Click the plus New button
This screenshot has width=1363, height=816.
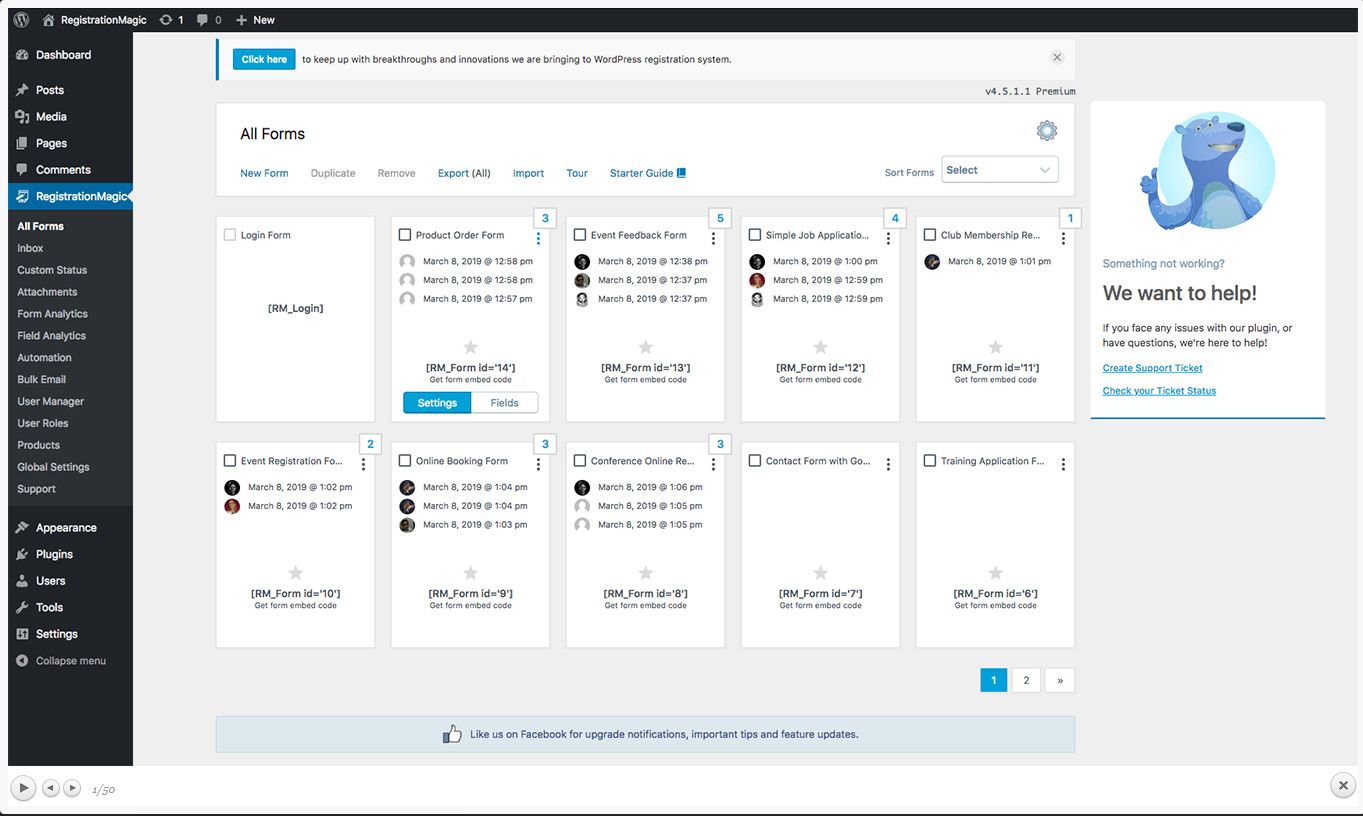click(x=255, y=19)
